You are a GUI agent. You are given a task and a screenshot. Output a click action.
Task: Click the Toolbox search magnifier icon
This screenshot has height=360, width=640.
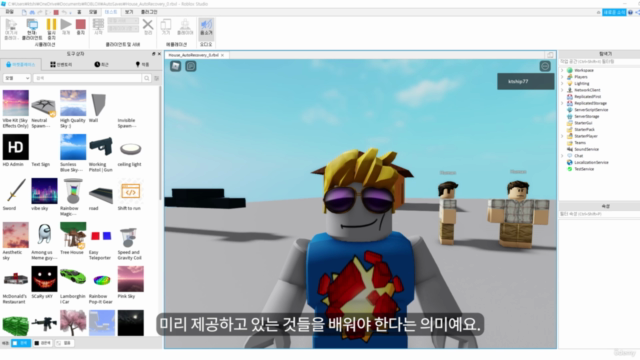click(x=147, y=78)
